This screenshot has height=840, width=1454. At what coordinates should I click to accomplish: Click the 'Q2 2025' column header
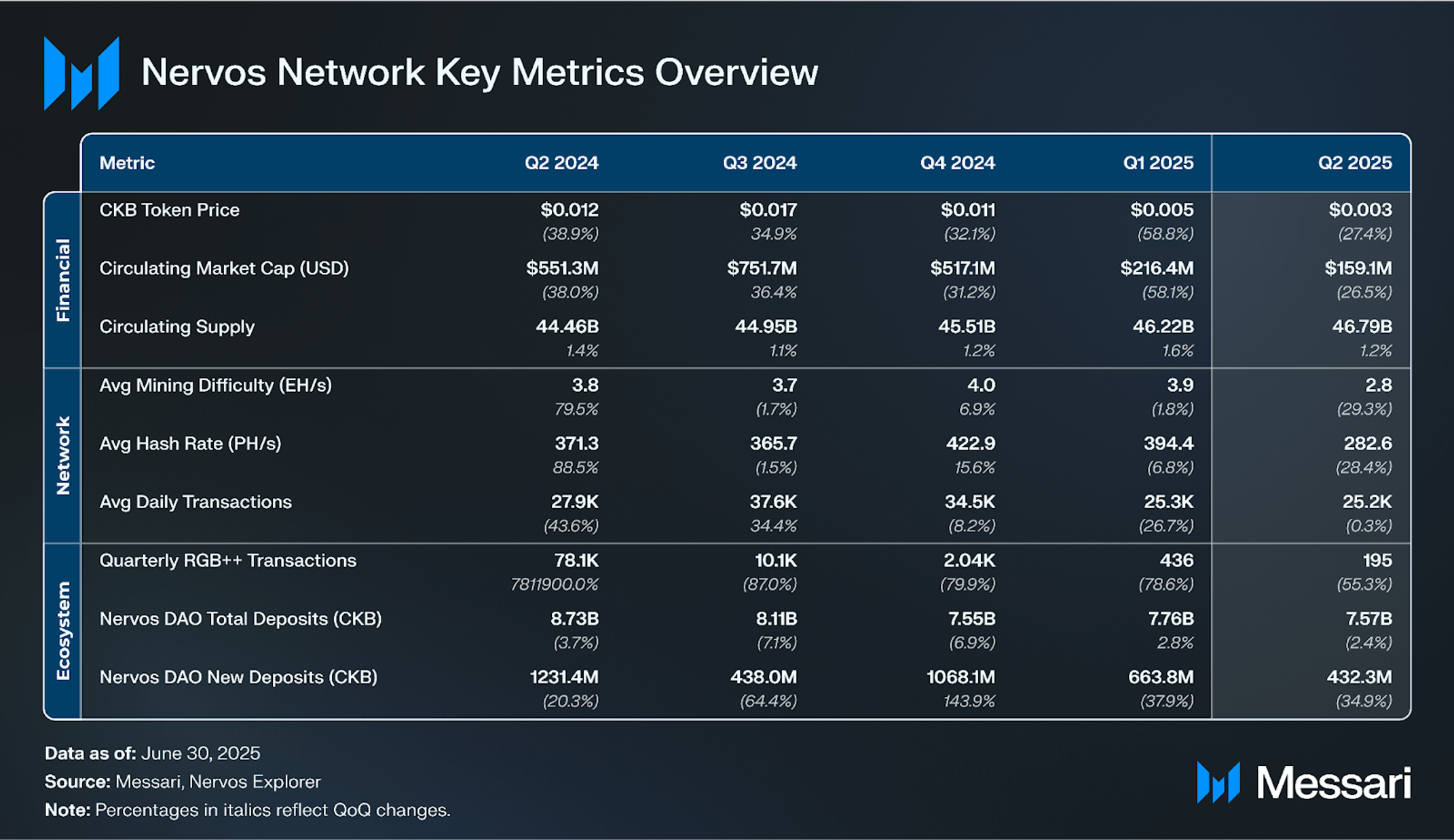[x=1355, y=163]
